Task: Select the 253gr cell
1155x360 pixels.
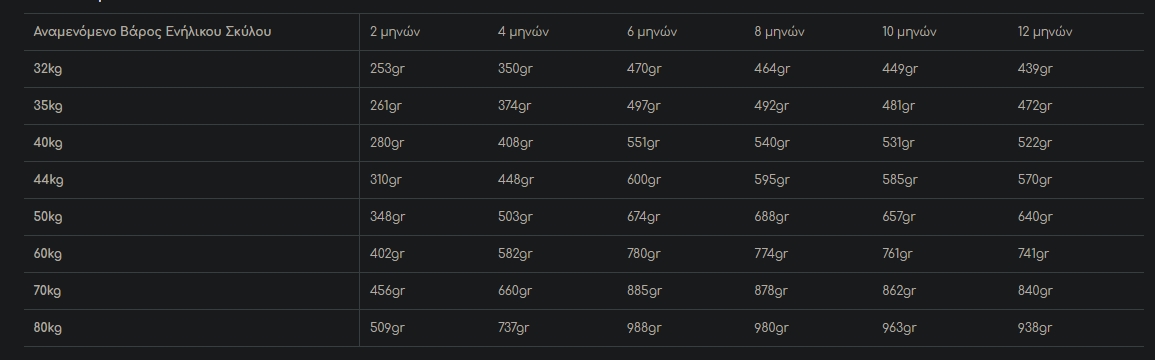Action: (387, 69)
